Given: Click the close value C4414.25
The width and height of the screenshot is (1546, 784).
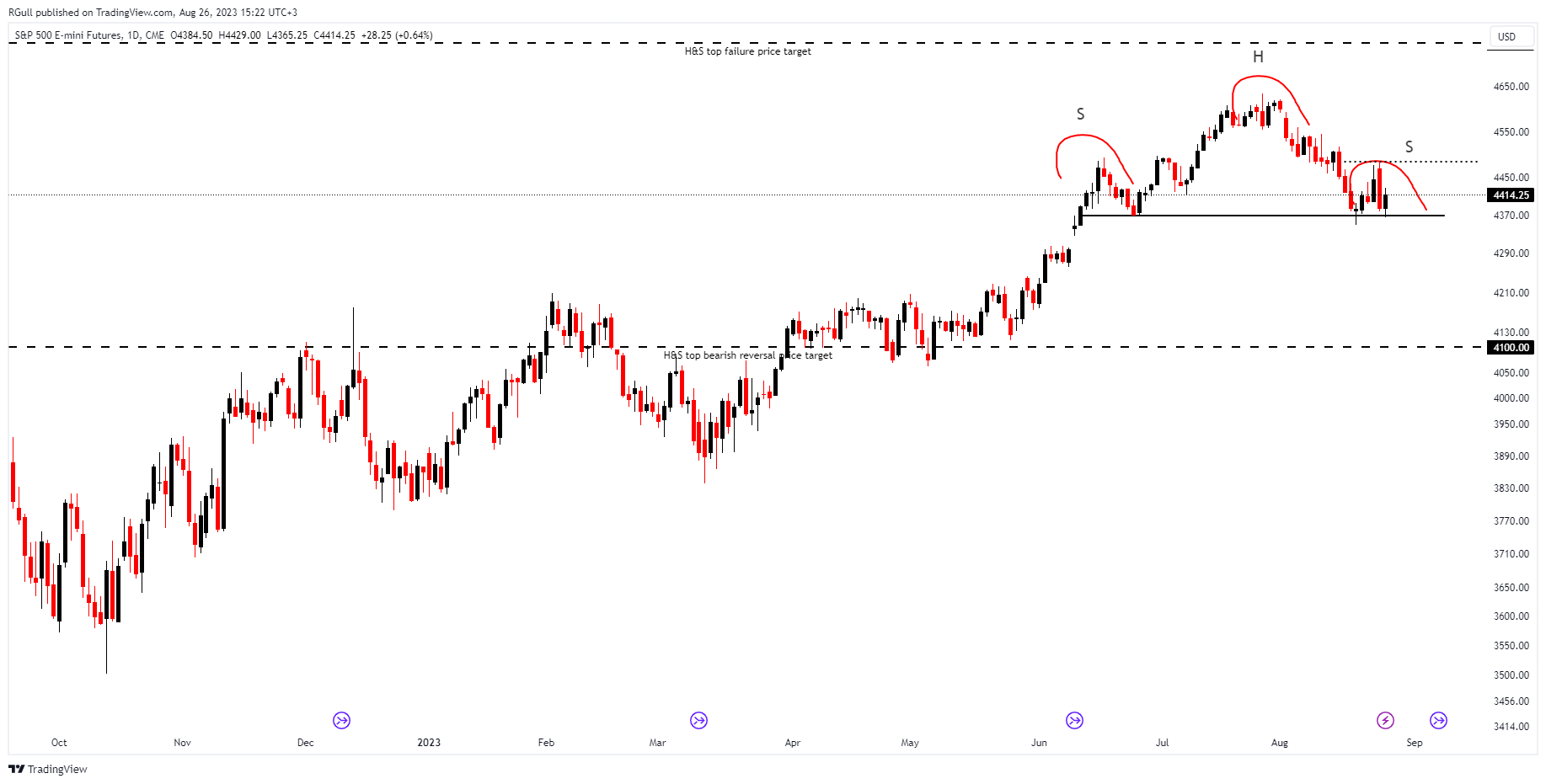Looking at the screenshot, I should pyautogui.click(x=334, y=35).
